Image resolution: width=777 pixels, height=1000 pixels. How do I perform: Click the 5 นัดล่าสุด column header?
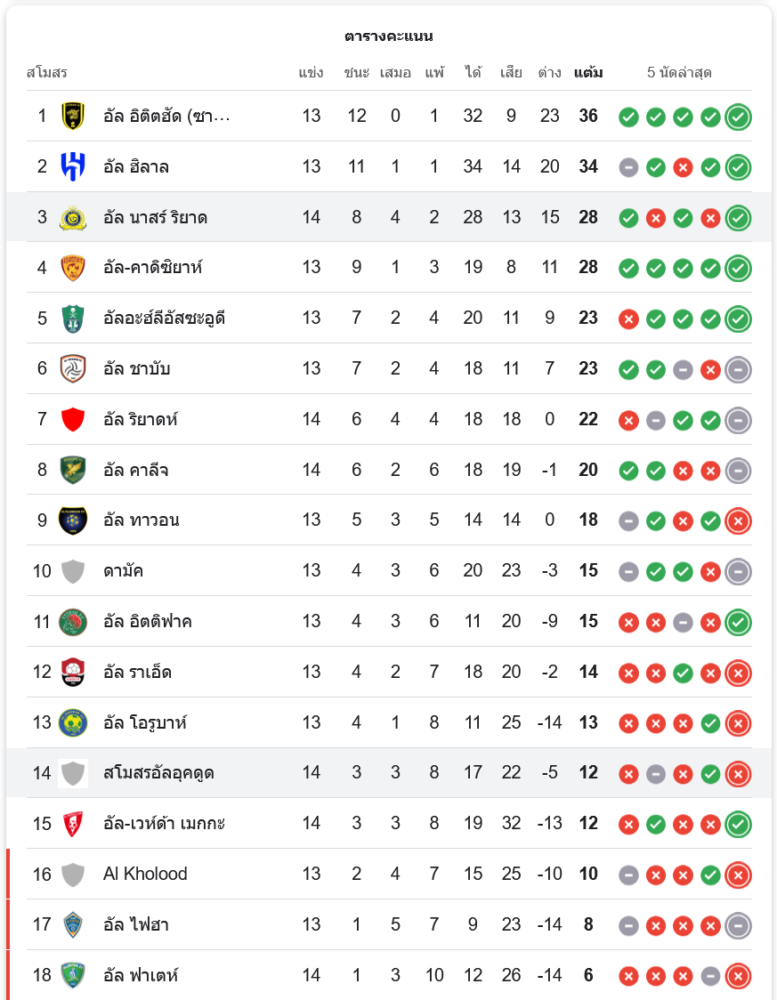[x=679, y=73]
